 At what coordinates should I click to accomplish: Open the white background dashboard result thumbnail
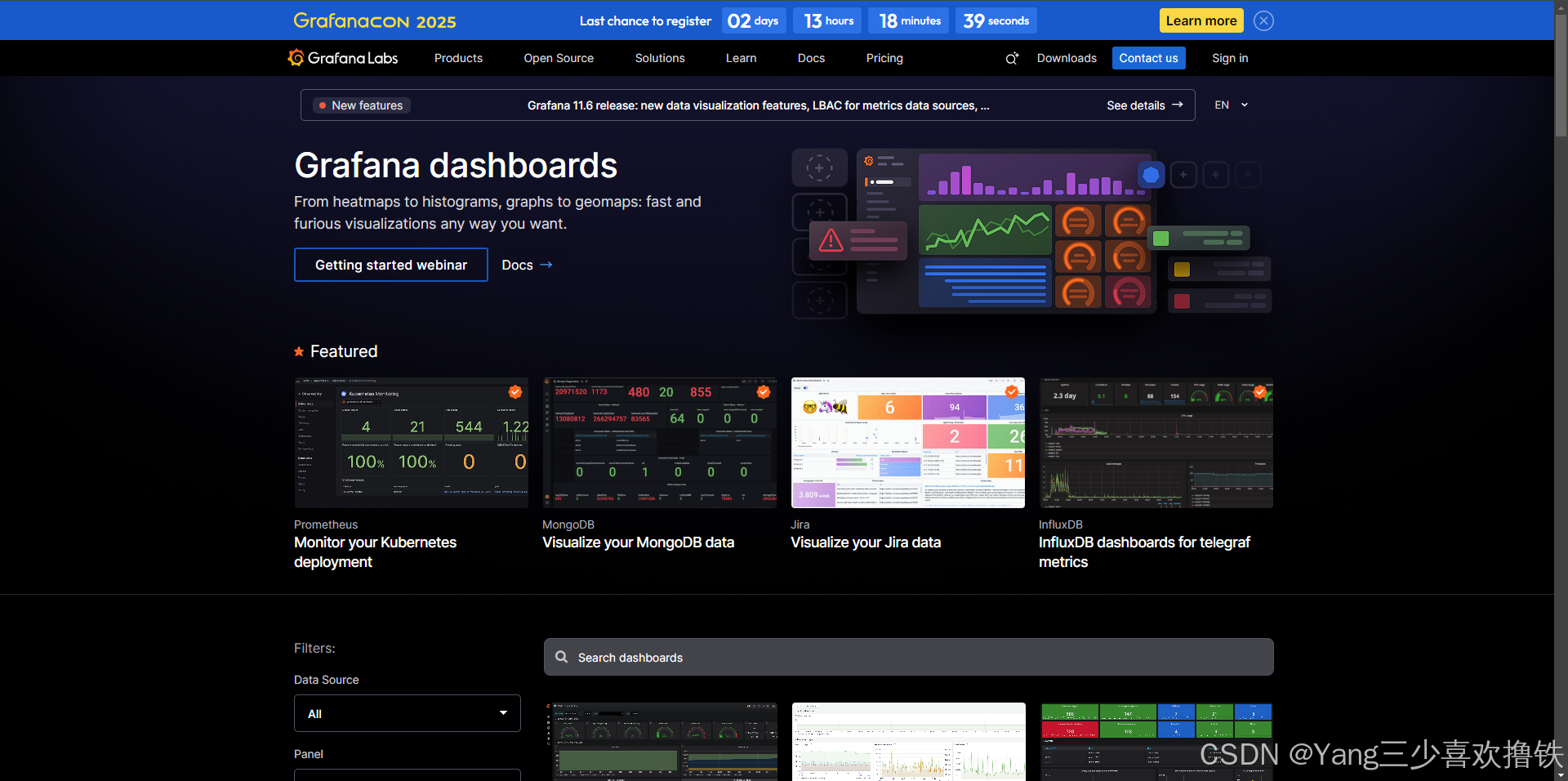click(908, 742)
